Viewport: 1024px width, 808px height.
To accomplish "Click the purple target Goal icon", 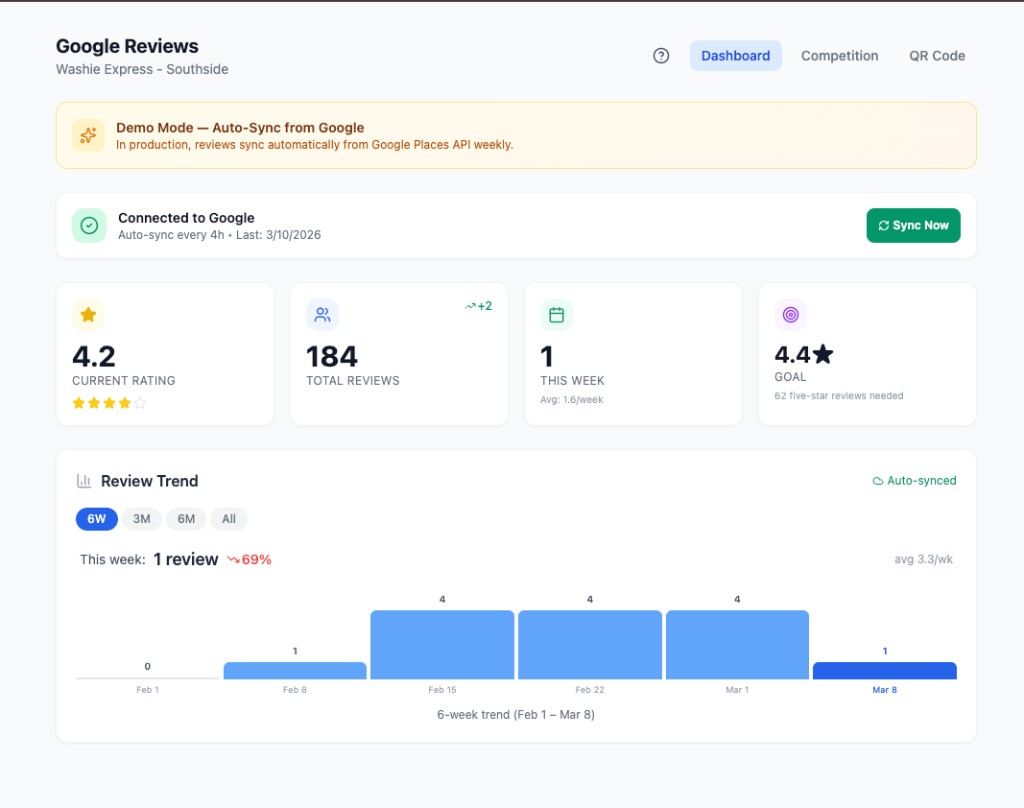I will [790, 315].
